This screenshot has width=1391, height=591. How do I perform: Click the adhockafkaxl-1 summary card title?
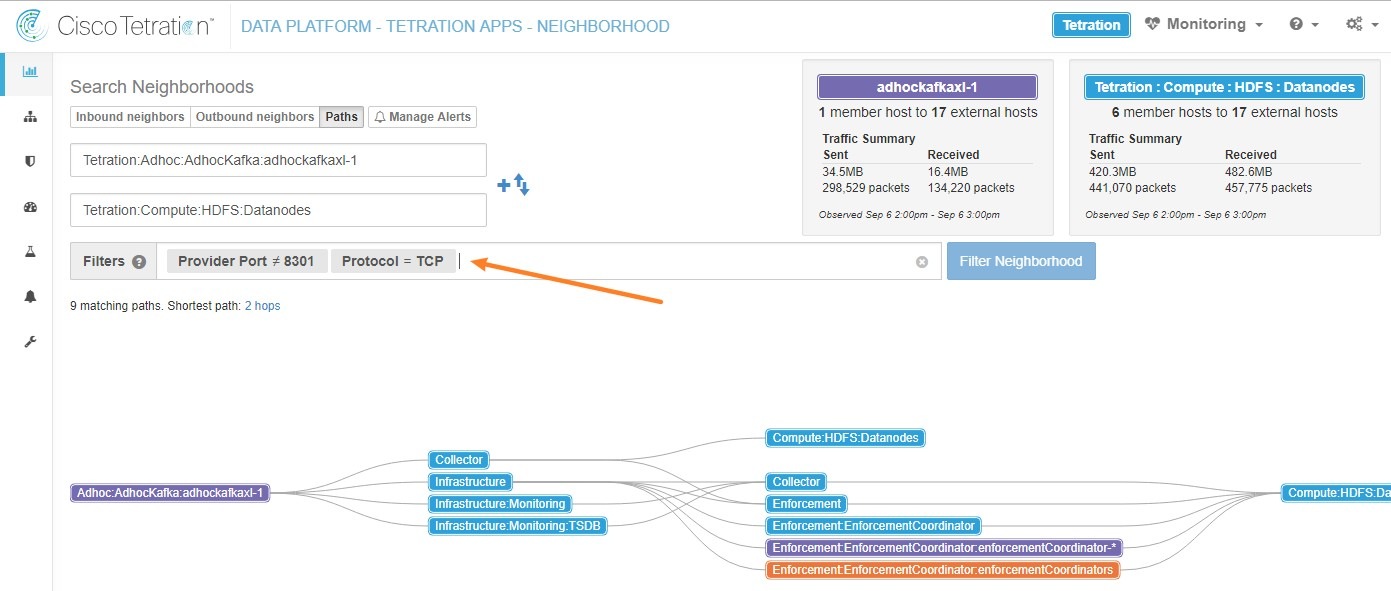coord(927,87)
